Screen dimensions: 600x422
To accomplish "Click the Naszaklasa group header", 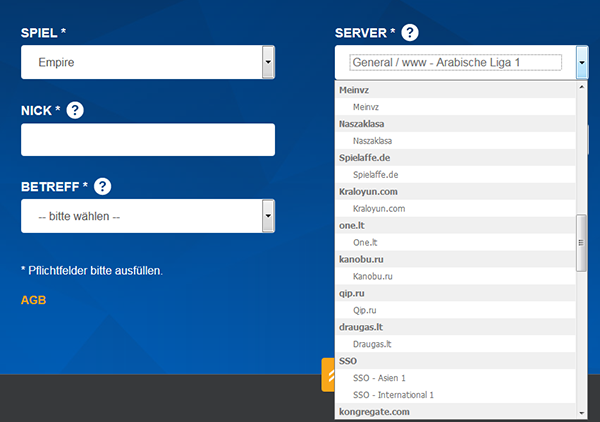I will click(455, 124).
